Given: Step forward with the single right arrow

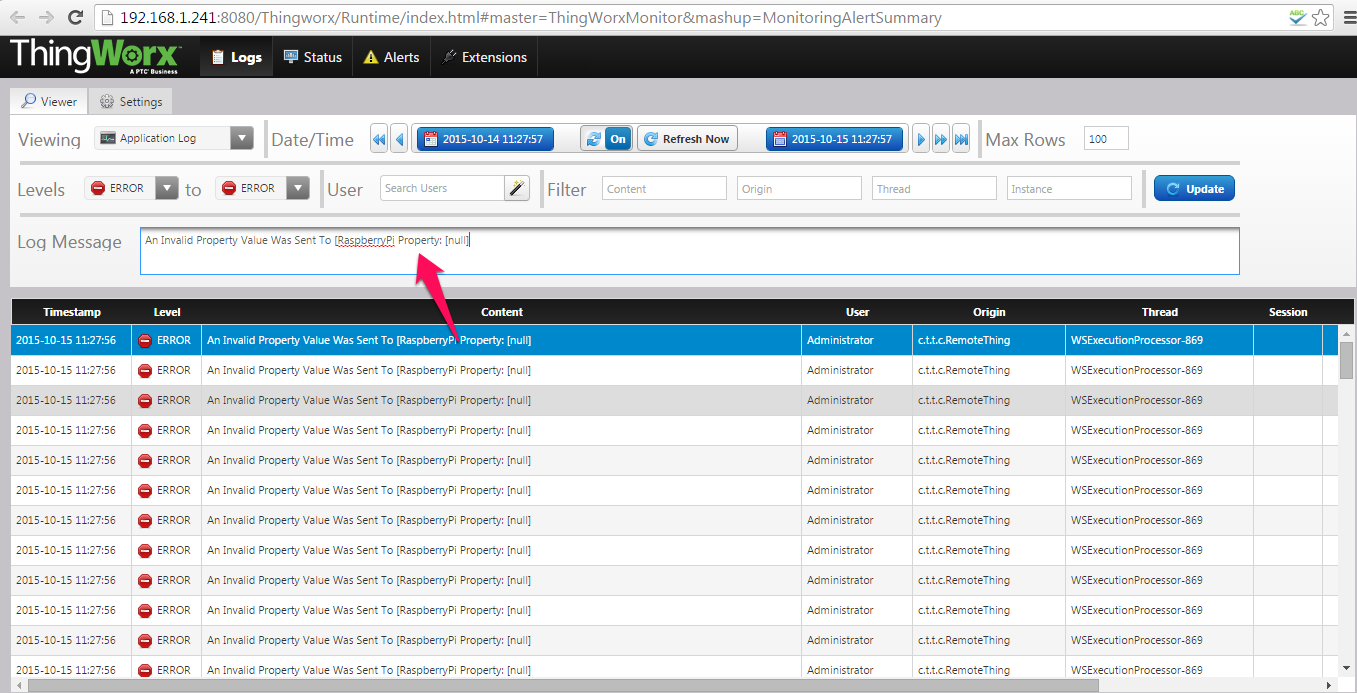Looking at the screenshot, I should point(921,139).
